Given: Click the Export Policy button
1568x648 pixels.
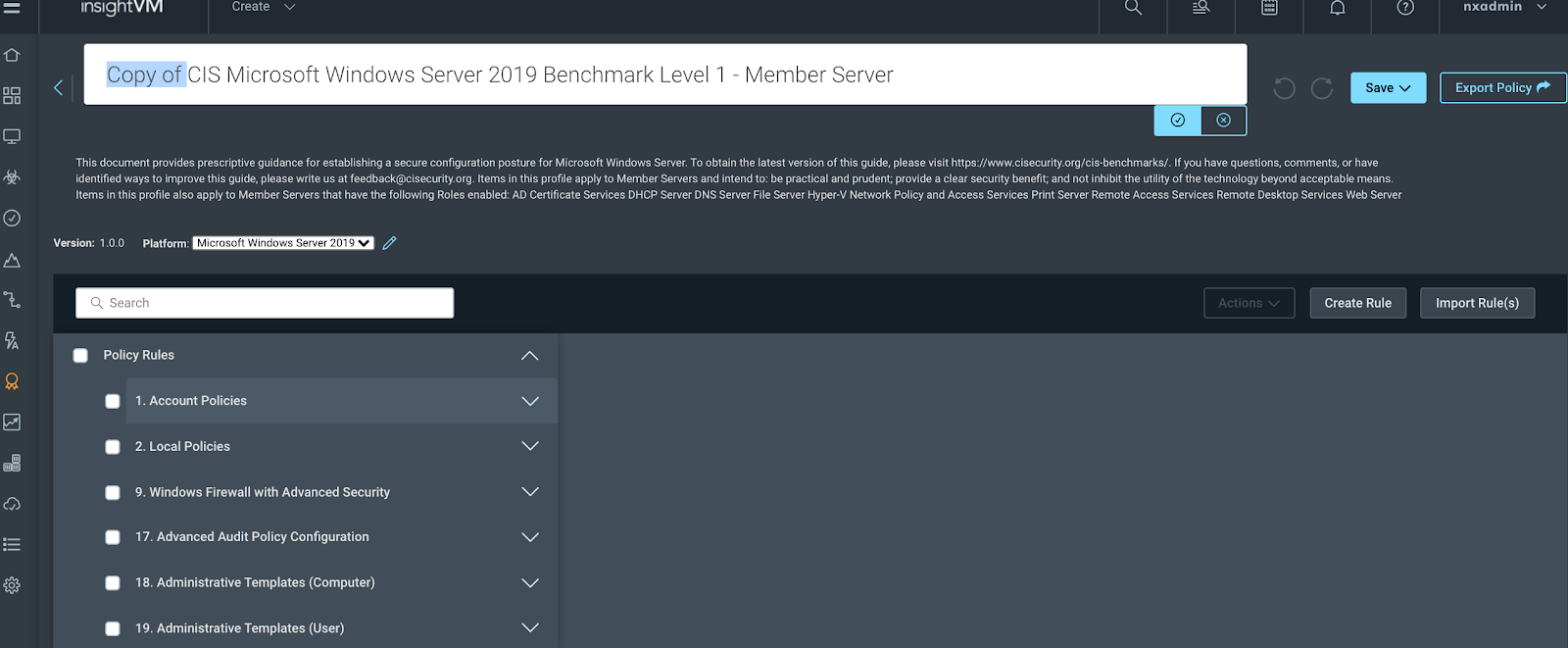Looking at the screenshot, I should [1501, 87].
